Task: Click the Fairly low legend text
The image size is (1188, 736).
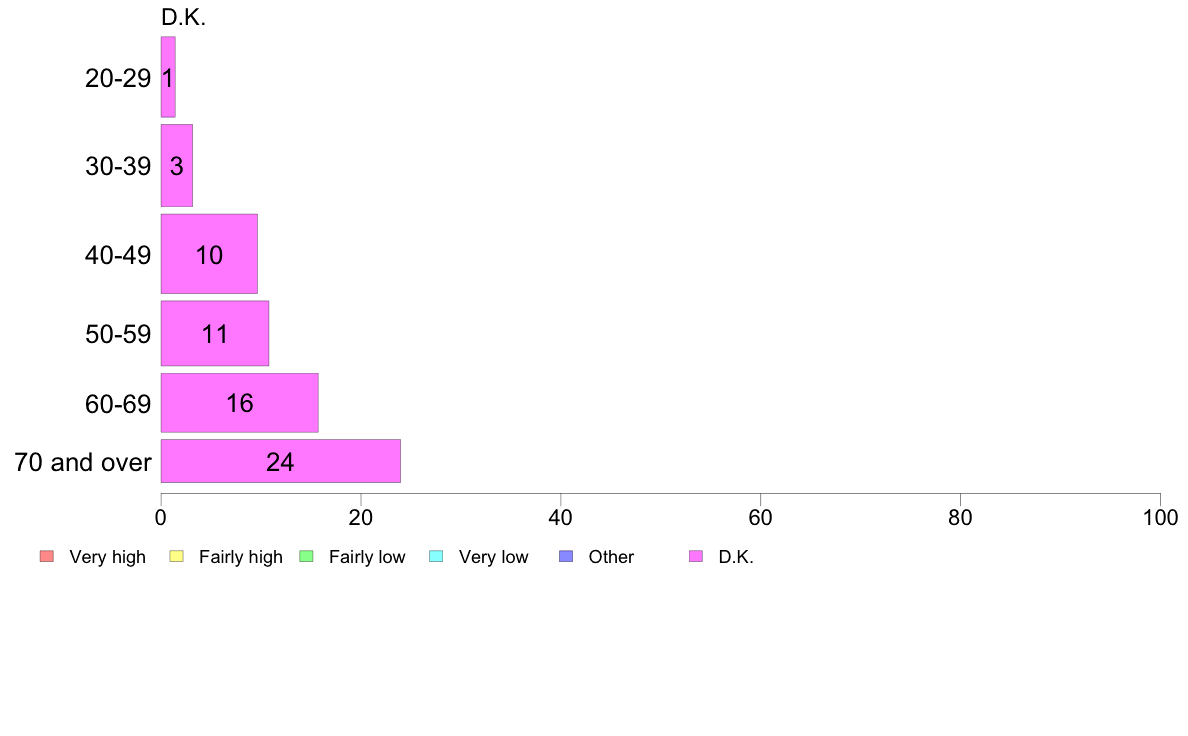Action: [367, 557]
